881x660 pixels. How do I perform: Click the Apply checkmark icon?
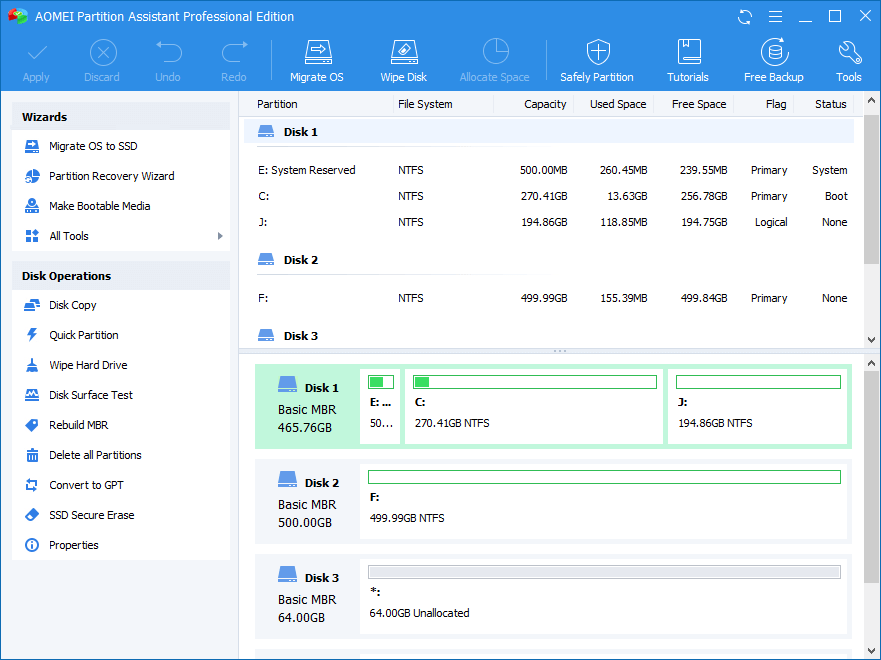[37, 54]
